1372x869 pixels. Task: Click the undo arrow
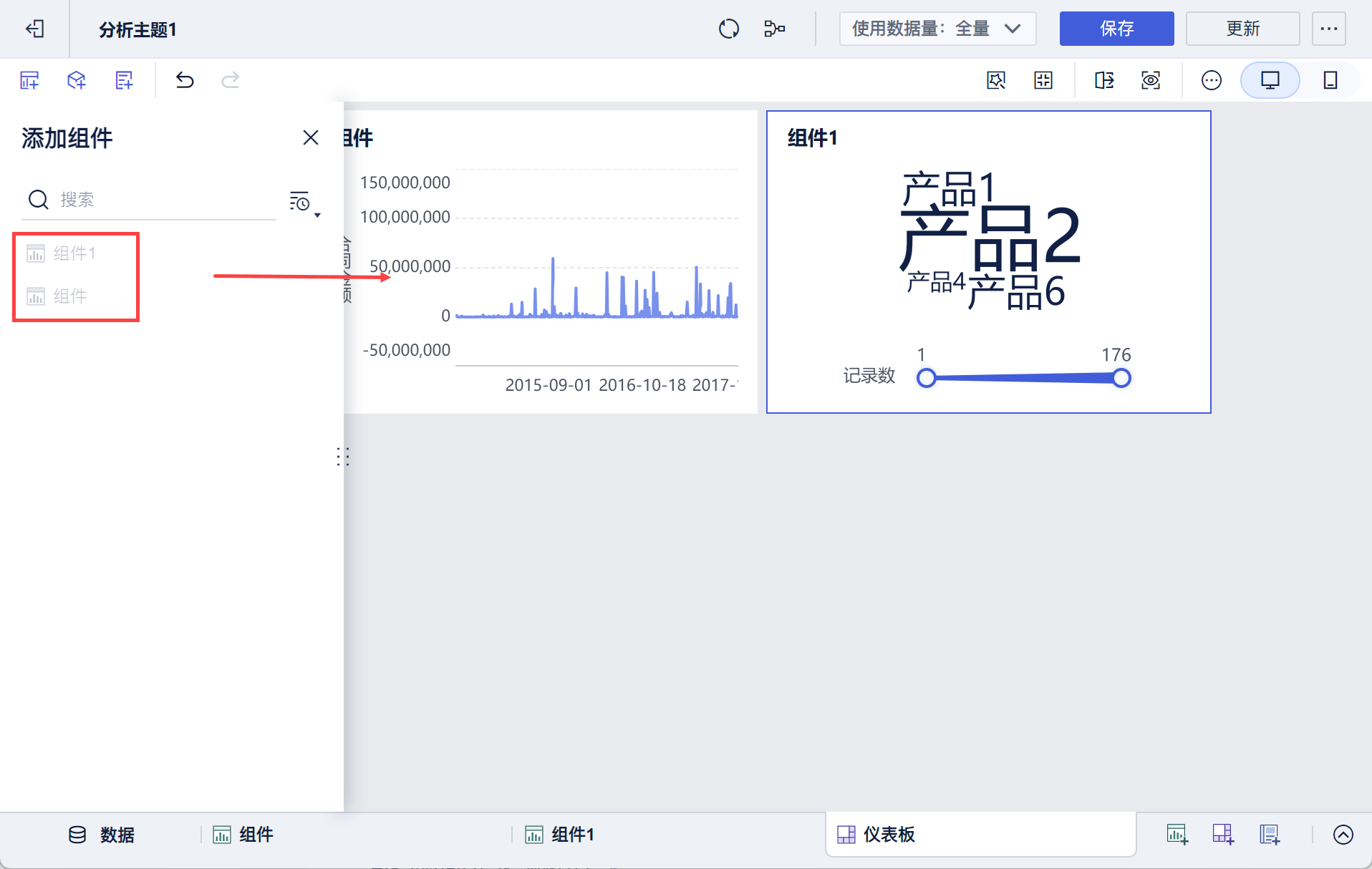185,80
